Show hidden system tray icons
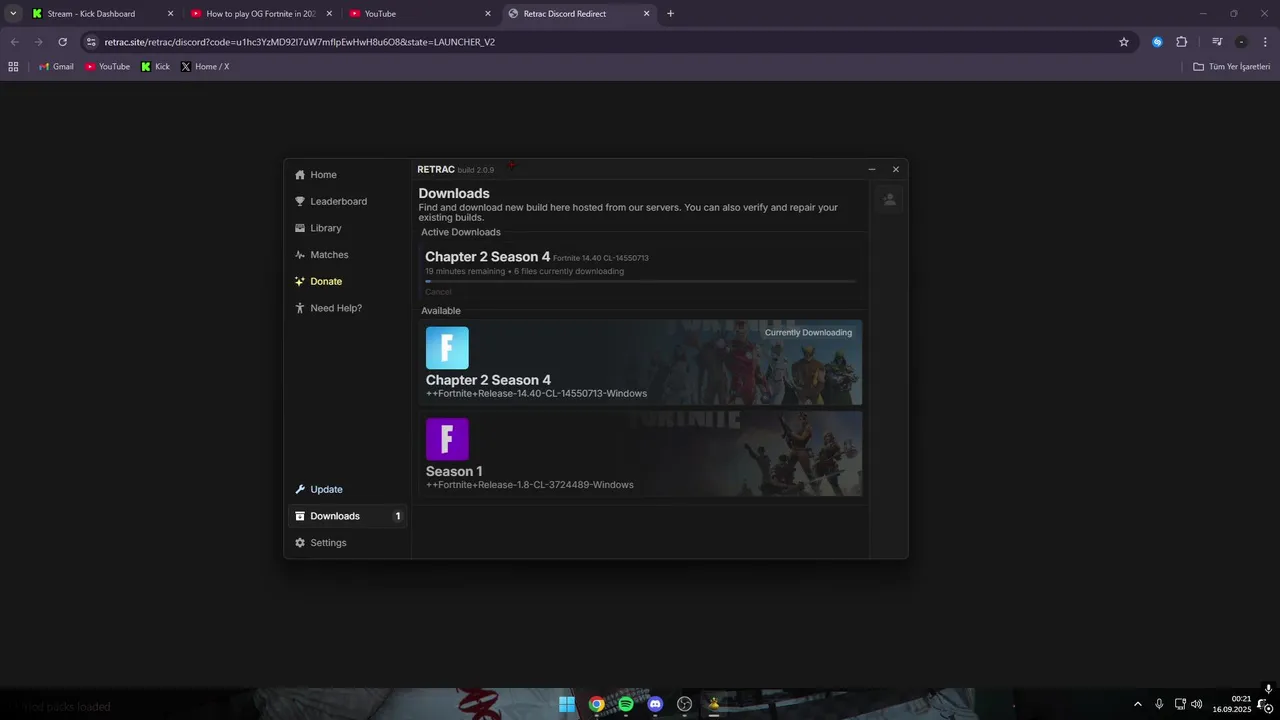The height and width of the screenshot is (720, 1280). pyautogui.click(x=1137, y=704)
